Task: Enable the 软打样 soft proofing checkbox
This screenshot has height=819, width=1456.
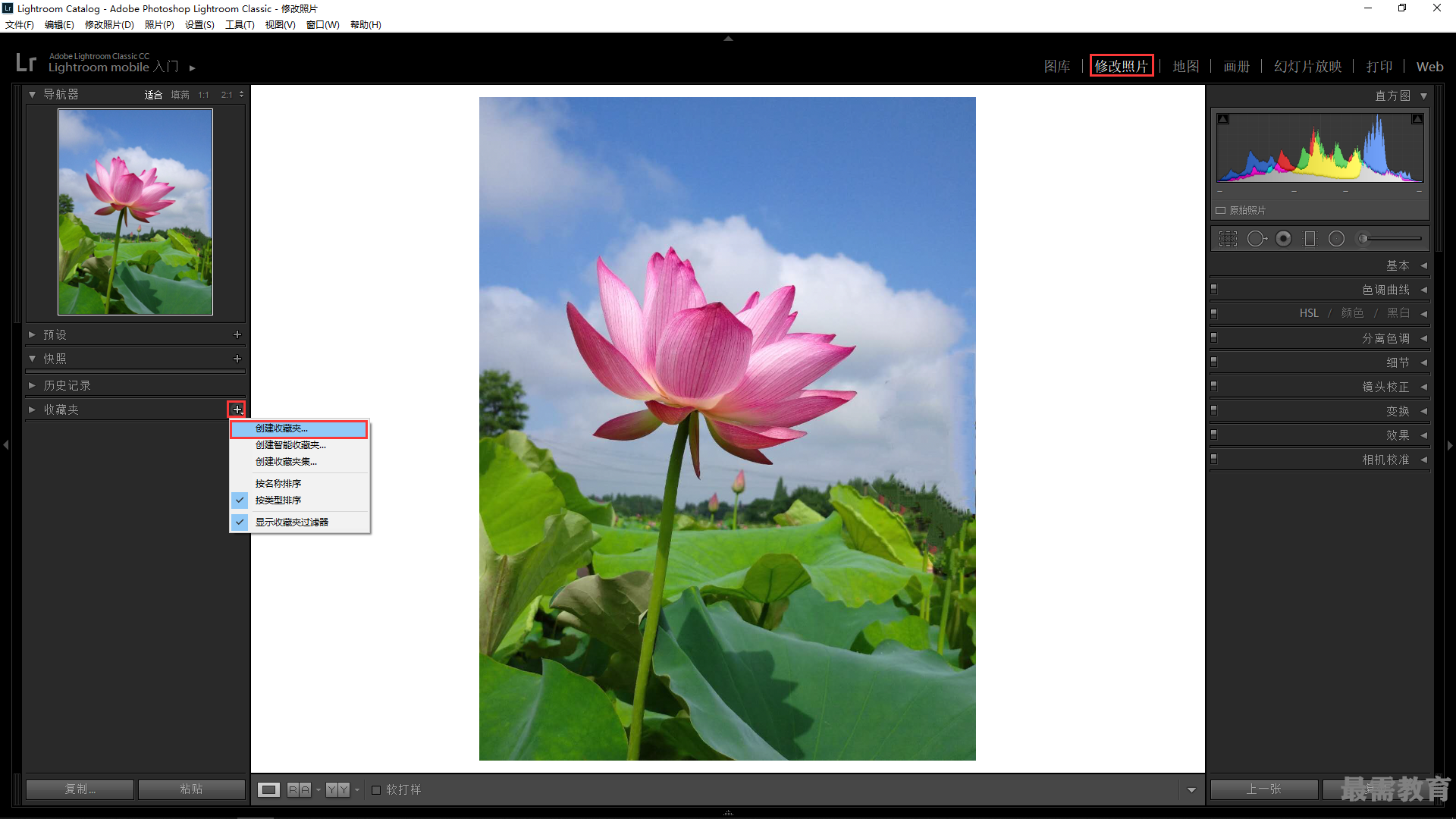Action: click(x=376, y=789)
